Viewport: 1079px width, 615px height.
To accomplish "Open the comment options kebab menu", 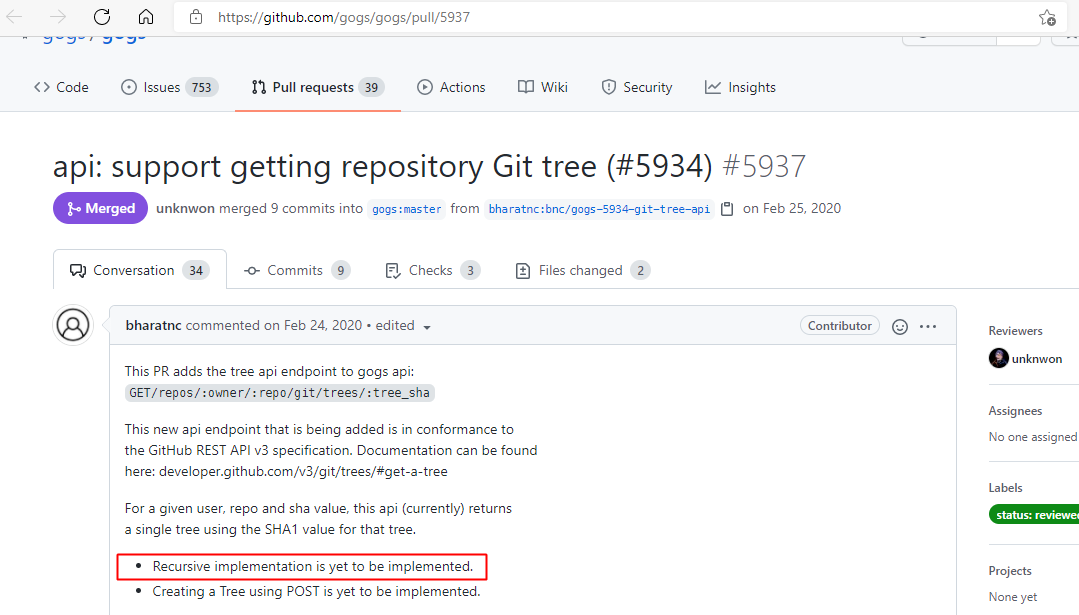I will point(928,326).
